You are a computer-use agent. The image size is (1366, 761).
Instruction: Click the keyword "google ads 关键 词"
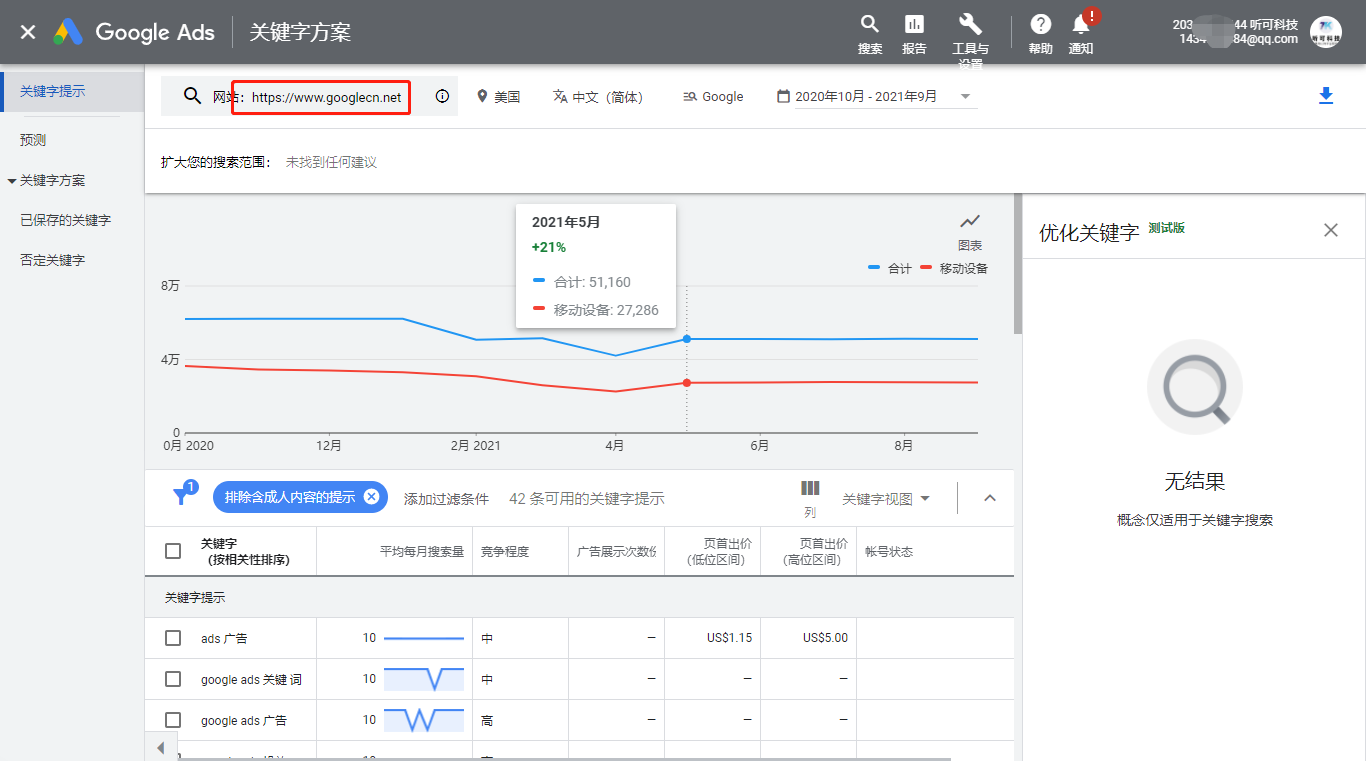251,679
